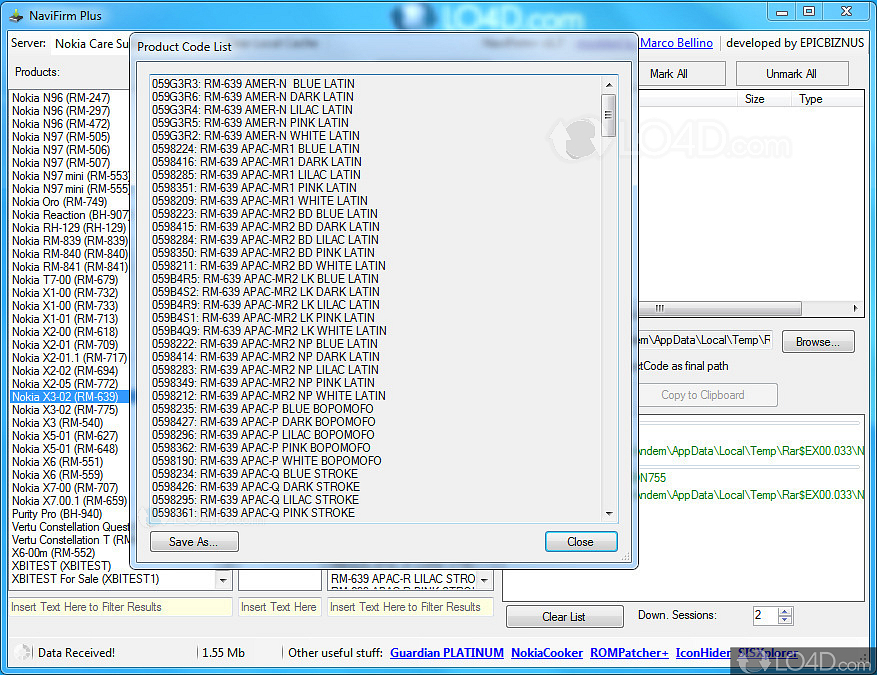Select code 0598209 APAC-MR1 WHITE LATIN

click(260, 201)
